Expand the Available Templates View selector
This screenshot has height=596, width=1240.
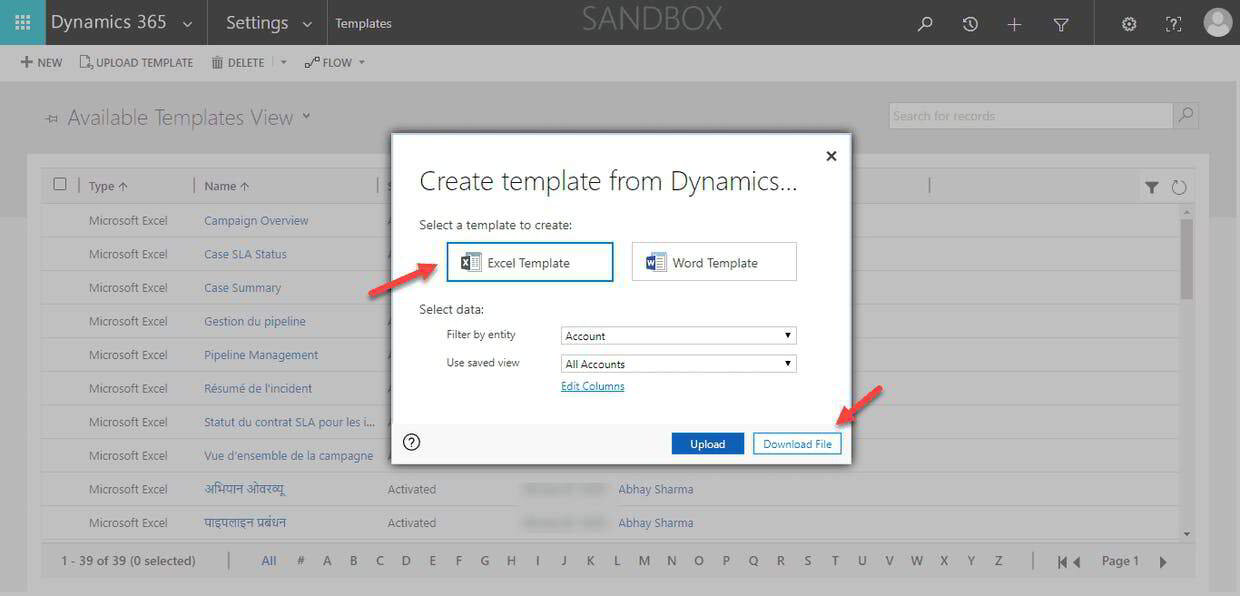305,116
